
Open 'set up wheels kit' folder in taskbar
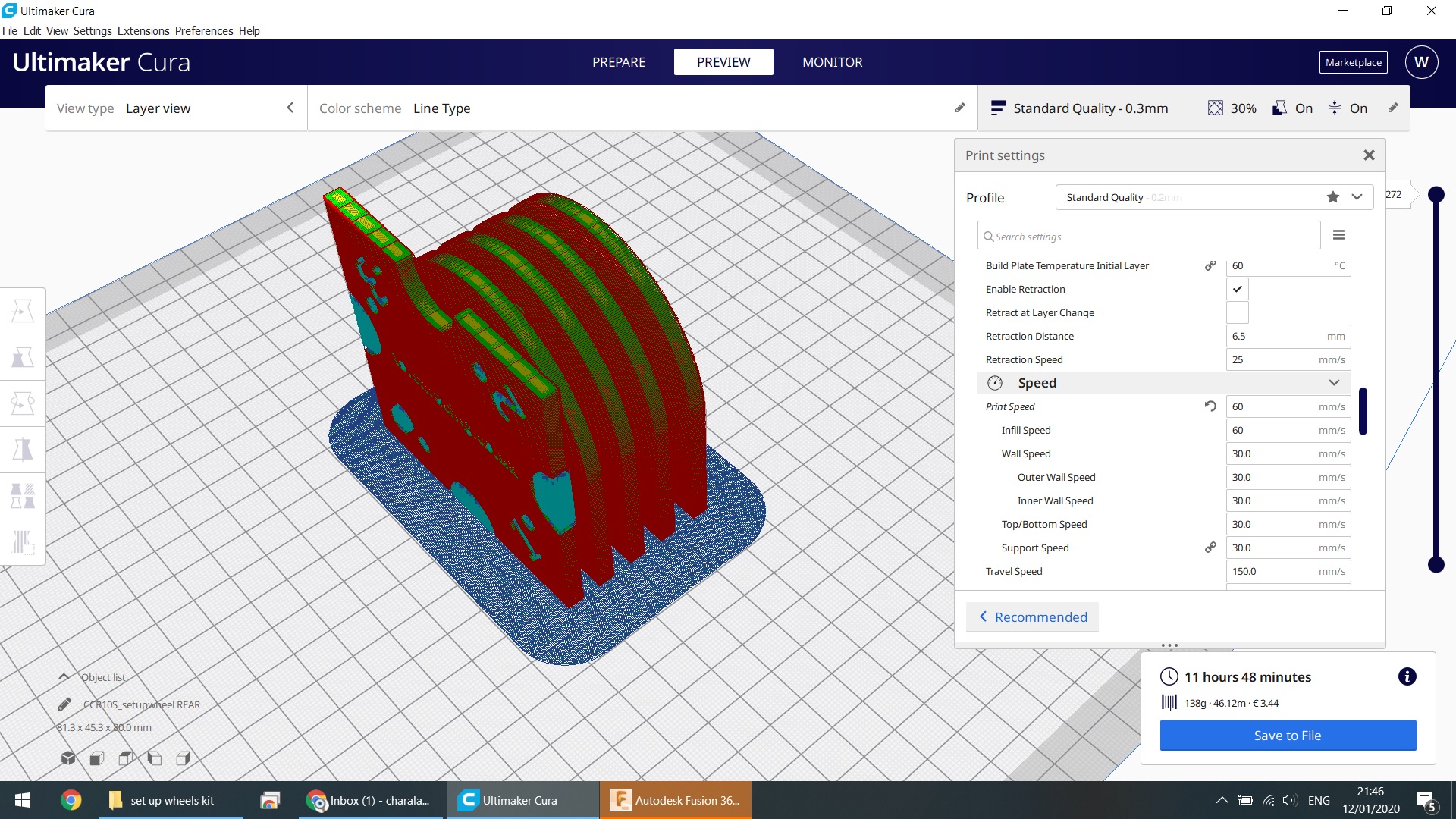(x=171, y=800)
